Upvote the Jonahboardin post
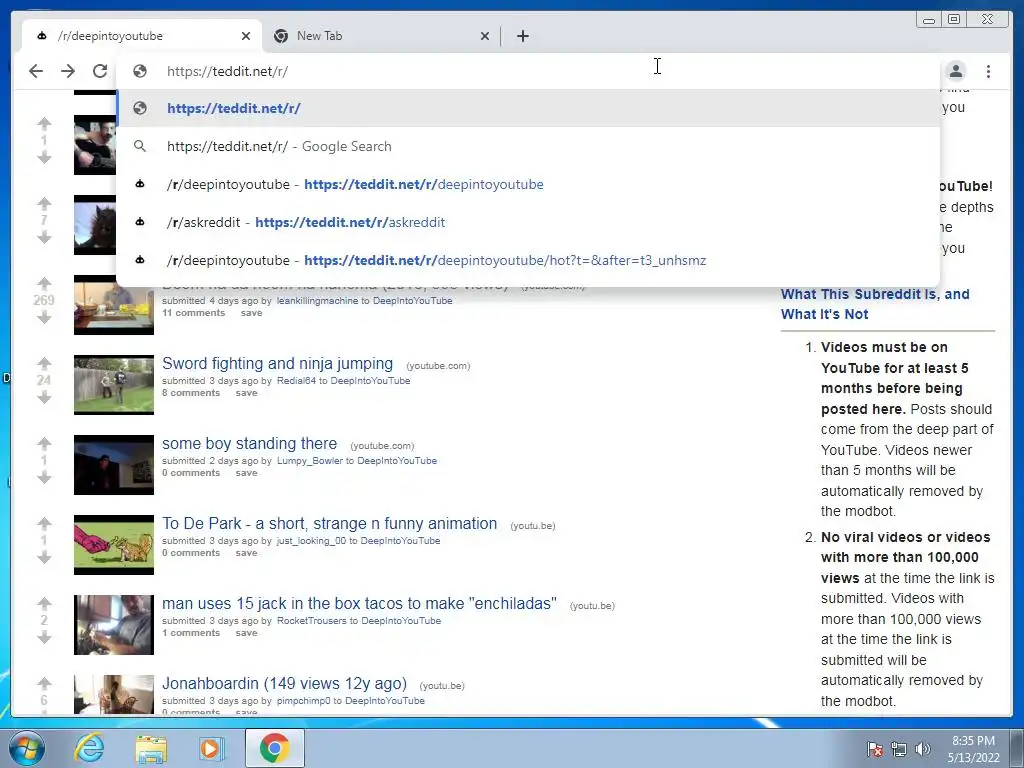 (44, 683)
